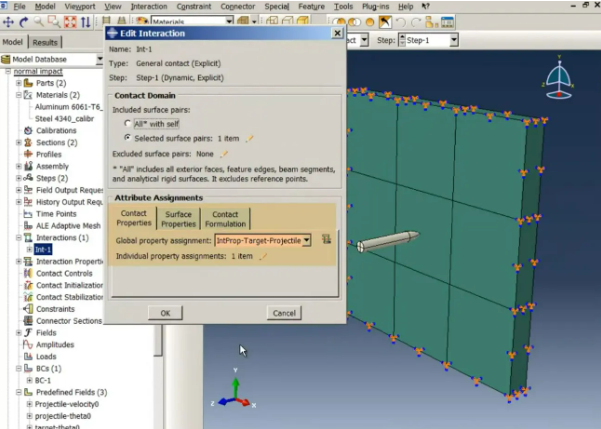This screenshot has width=601, height=429.
Task: Click the projectile in the viewport
Action: 388,241
